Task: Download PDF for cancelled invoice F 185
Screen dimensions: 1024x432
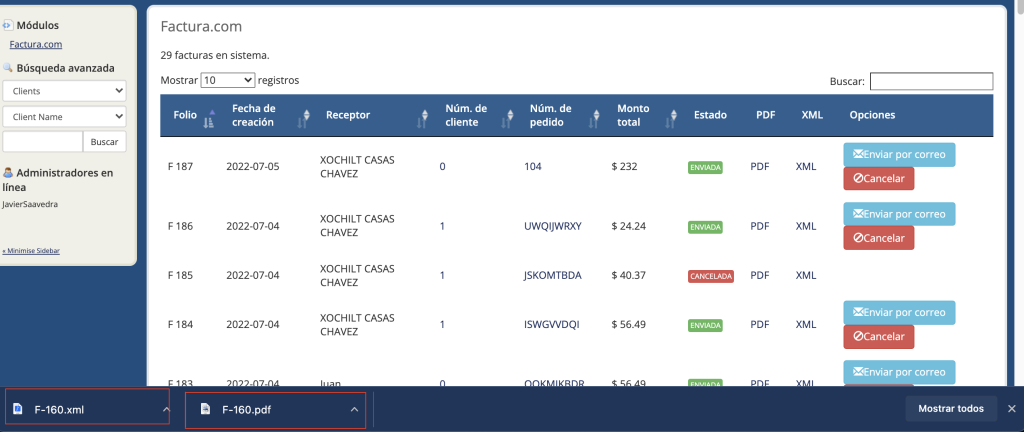Action: (x=760, y=275)
